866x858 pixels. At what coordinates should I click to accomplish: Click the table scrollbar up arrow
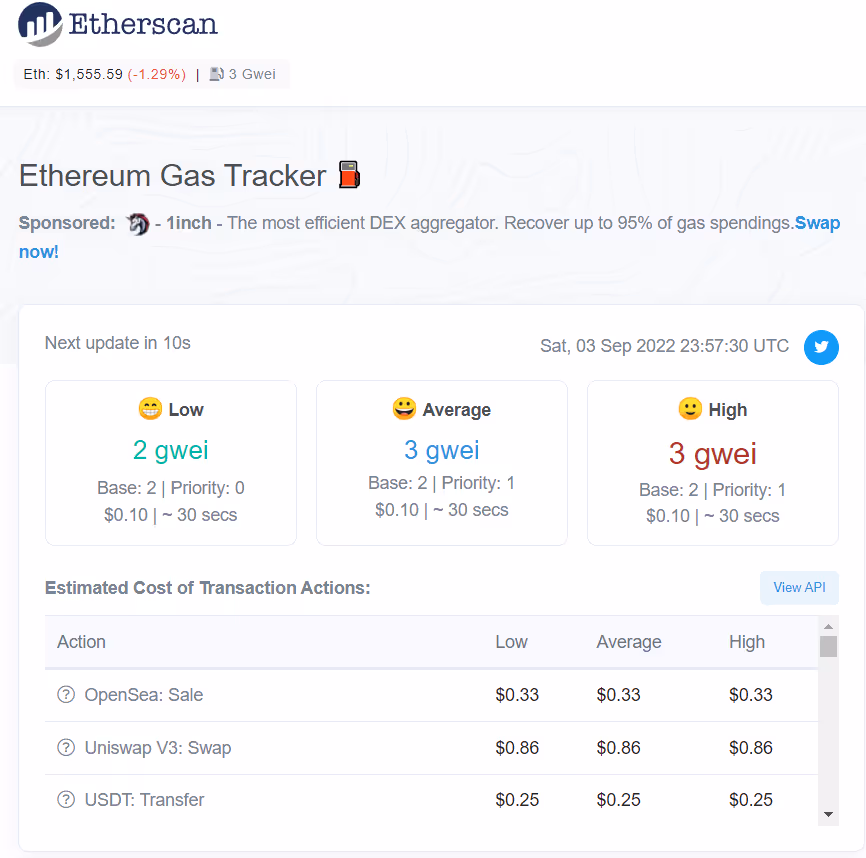828,626
